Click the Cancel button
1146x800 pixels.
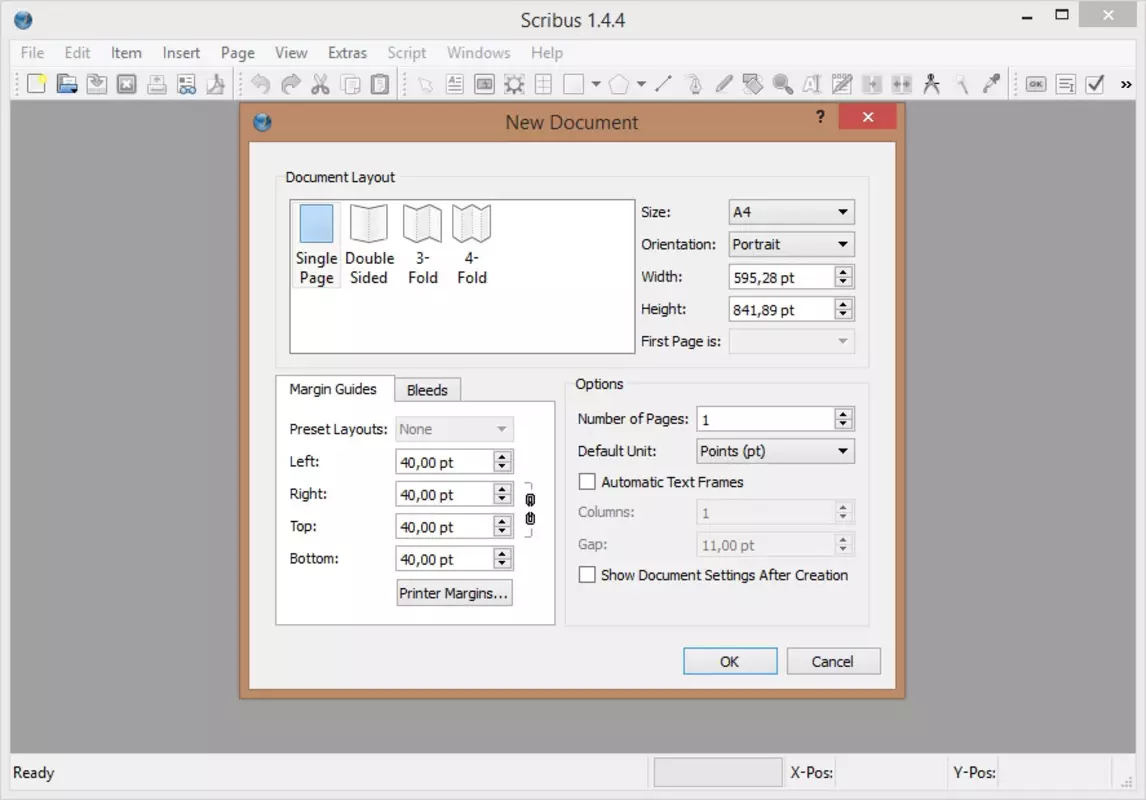click(833, 661)
